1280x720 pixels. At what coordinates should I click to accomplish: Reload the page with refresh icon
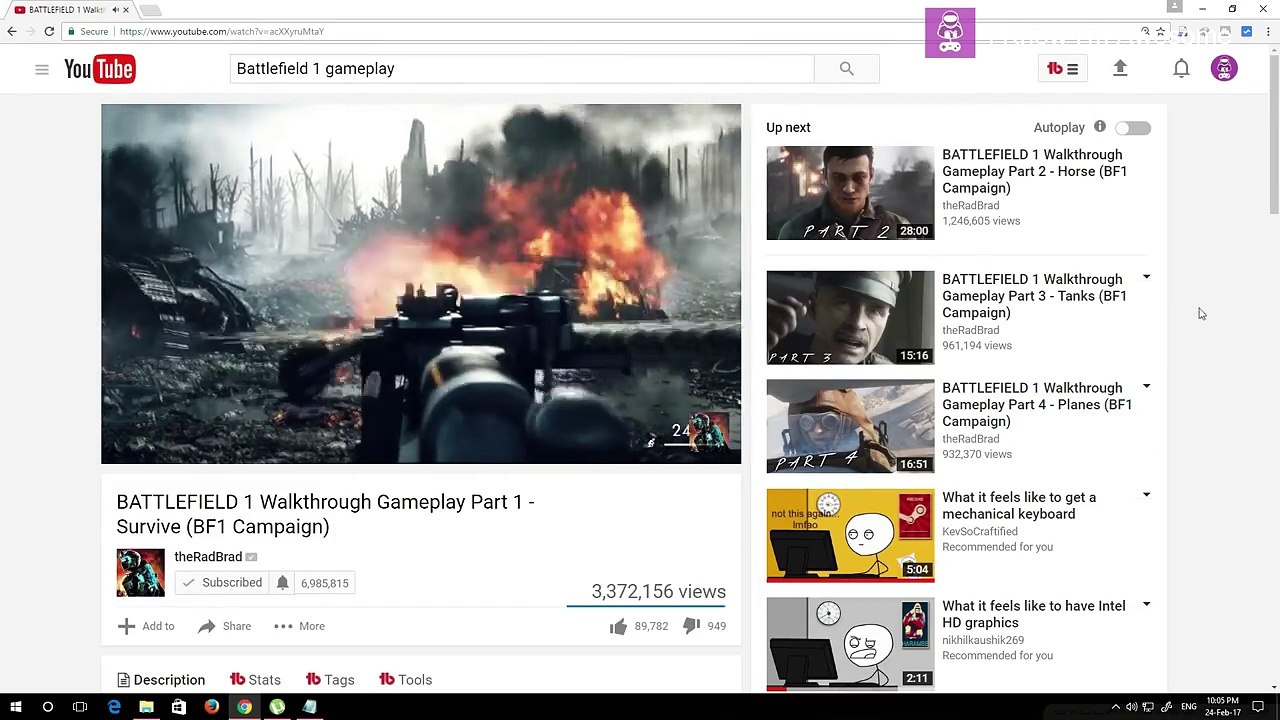click(x=49, y=31)
